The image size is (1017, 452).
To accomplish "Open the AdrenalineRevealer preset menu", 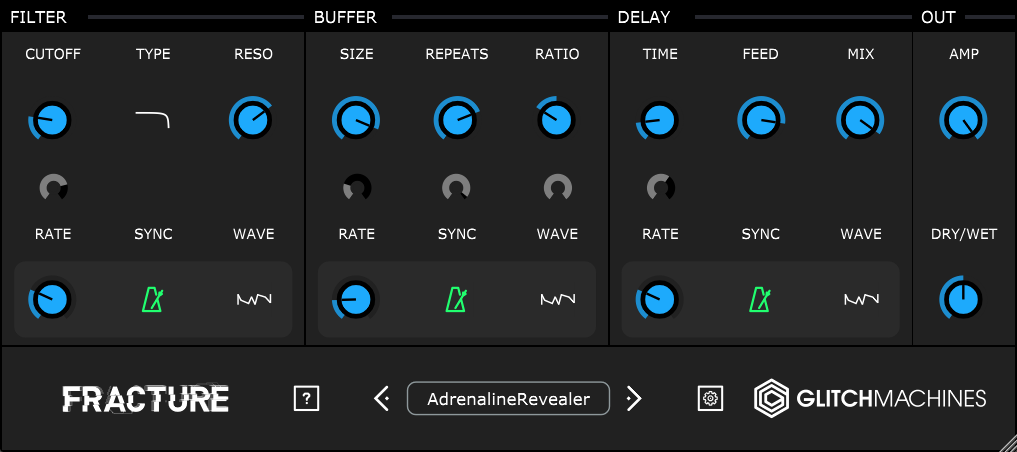I will point(508,398).
